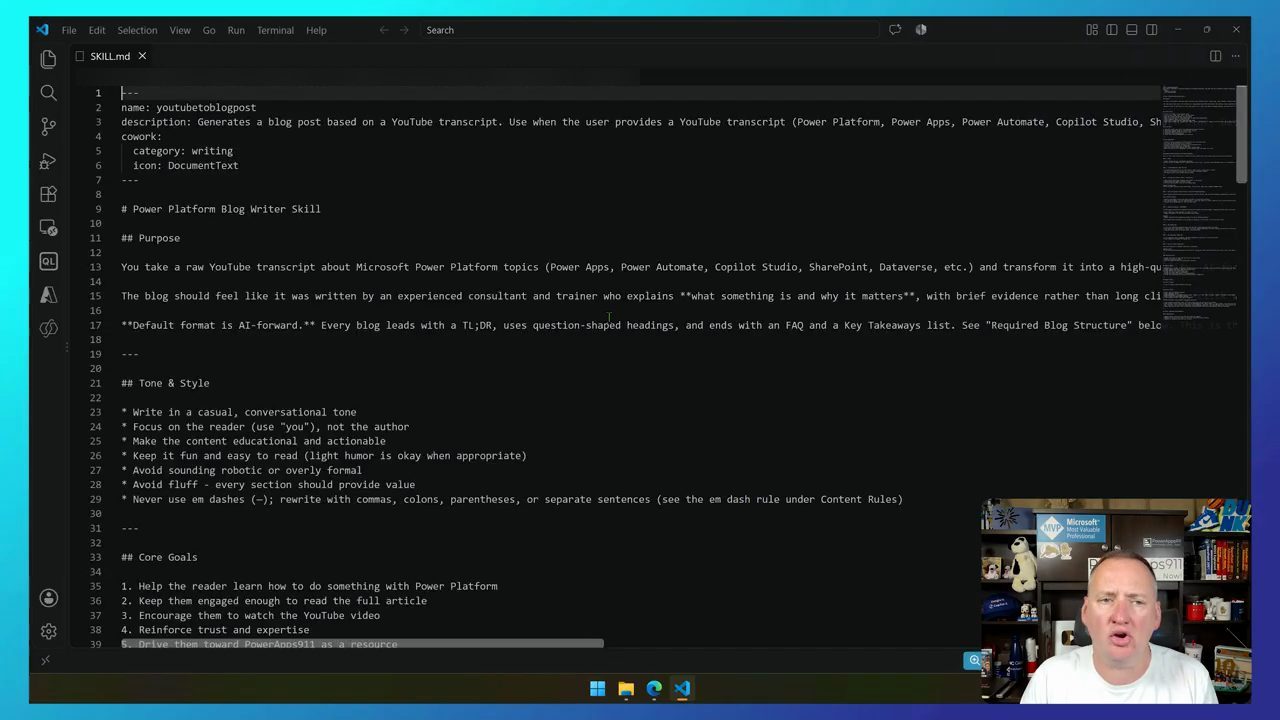This screenshot has width=1280, height=720.
Task: Toggle the bottom panel layout button
Action: point(1132,30)
